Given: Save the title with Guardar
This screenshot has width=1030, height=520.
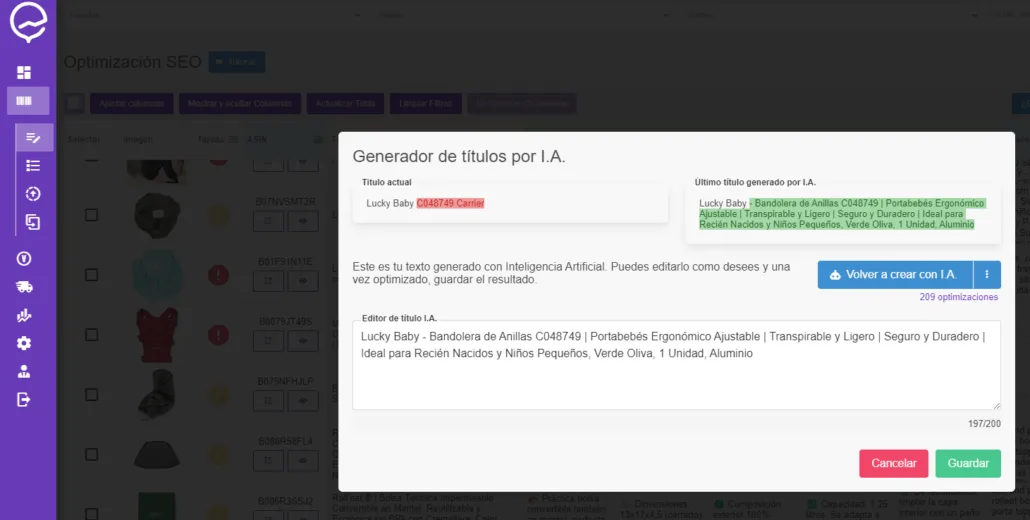Looking at the screenshot, I should (x=968, y=464).
